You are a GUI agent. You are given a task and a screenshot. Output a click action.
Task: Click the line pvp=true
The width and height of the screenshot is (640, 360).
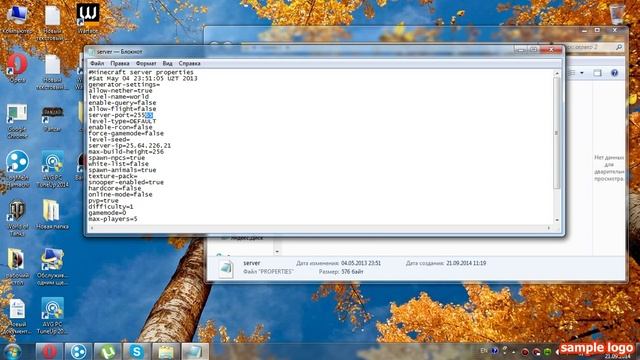104,201
